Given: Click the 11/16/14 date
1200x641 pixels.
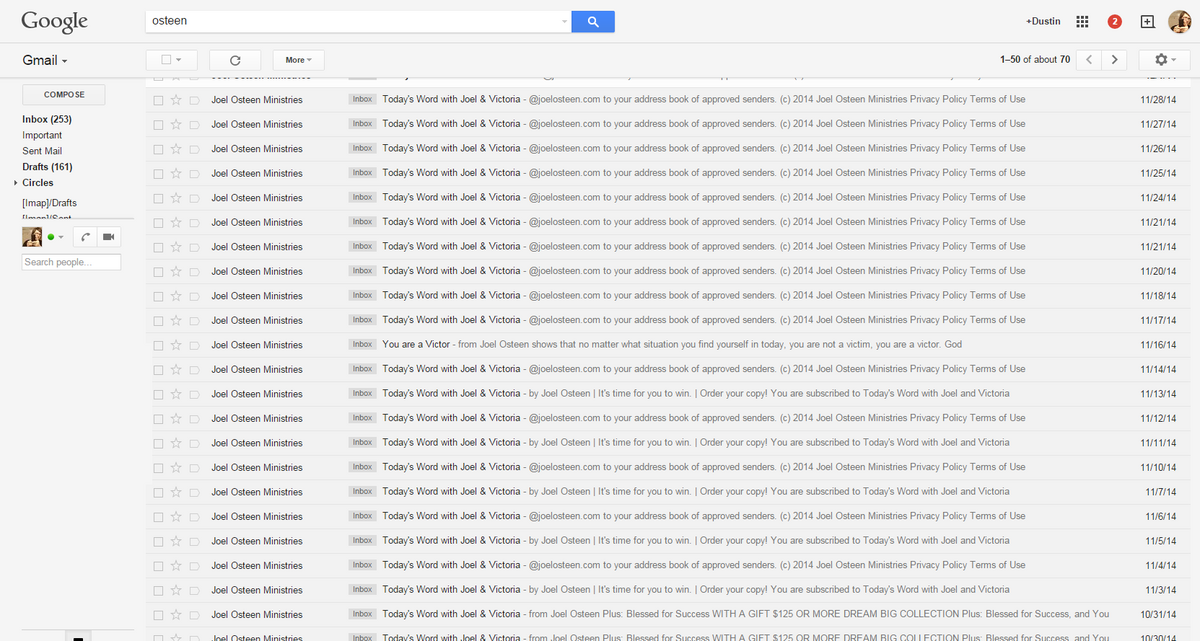Looking at the screenshot, I should pyautogui.click(x=1158, y=345).
